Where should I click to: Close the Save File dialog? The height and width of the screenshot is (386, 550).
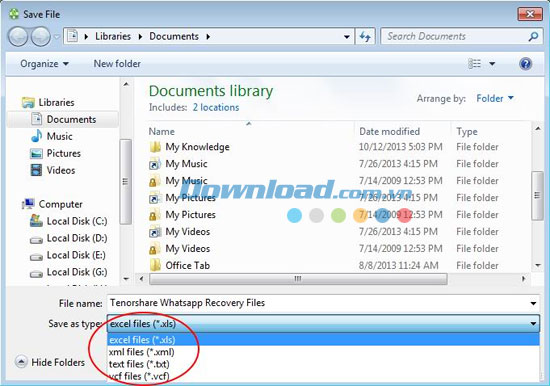click(x=530, y=14)
